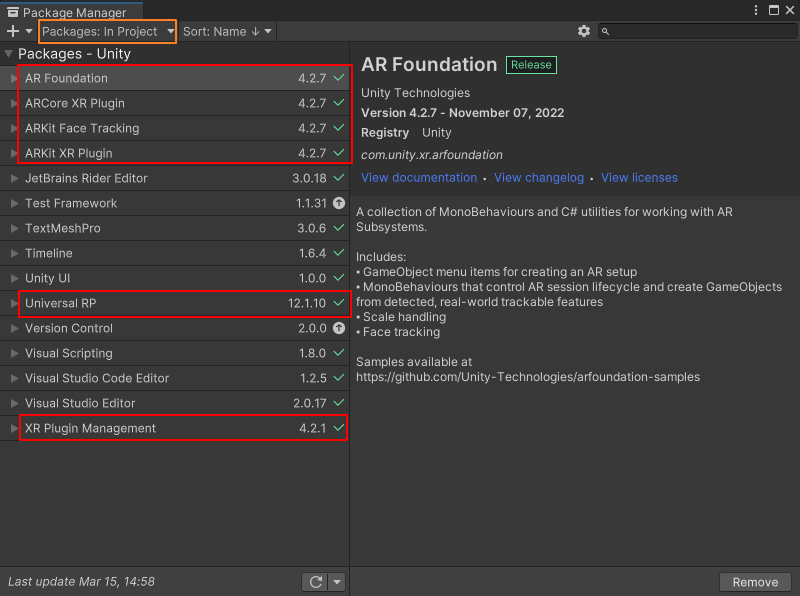The height and width of the screenshot is (596, 800).
Task: Click the Remove button
Action: click(x=755, y=582)
